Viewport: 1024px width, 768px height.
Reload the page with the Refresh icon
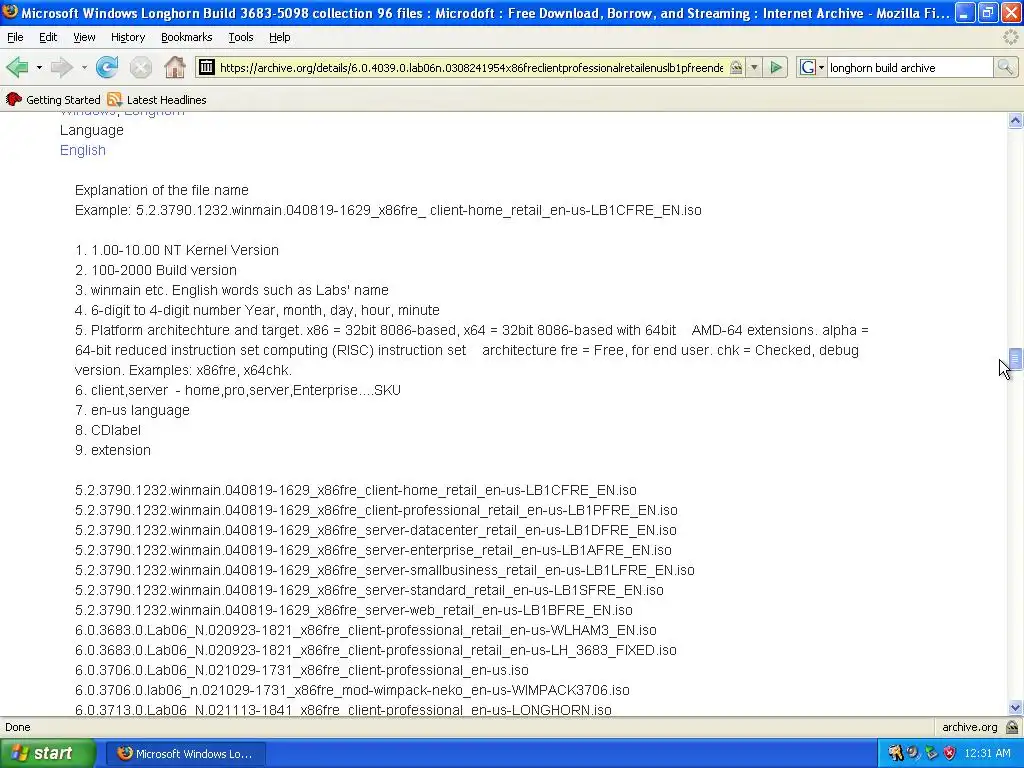click(x=107, y=67)
